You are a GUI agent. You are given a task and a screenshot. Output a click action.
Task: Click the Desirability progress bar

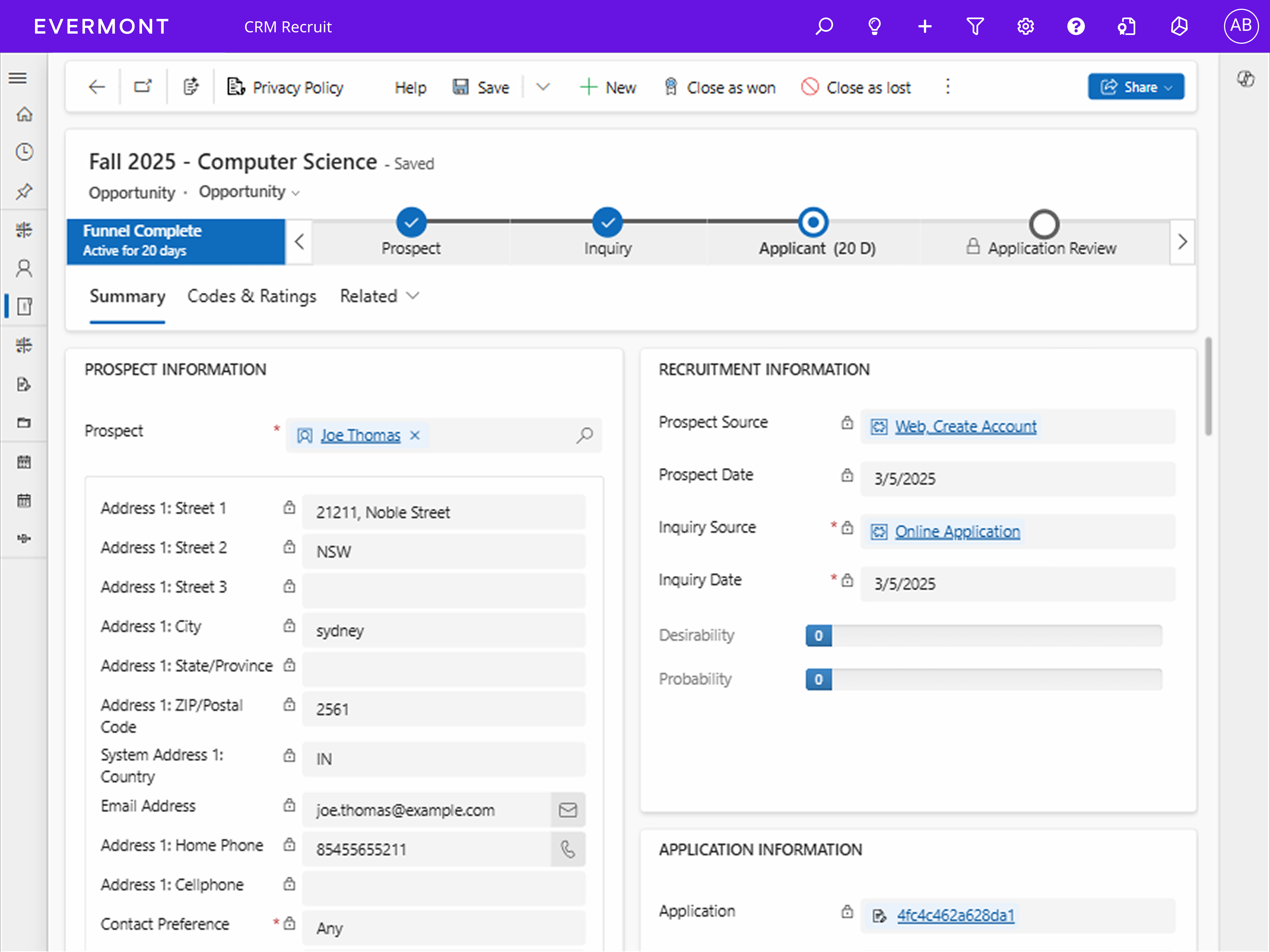tap(984, 635)
